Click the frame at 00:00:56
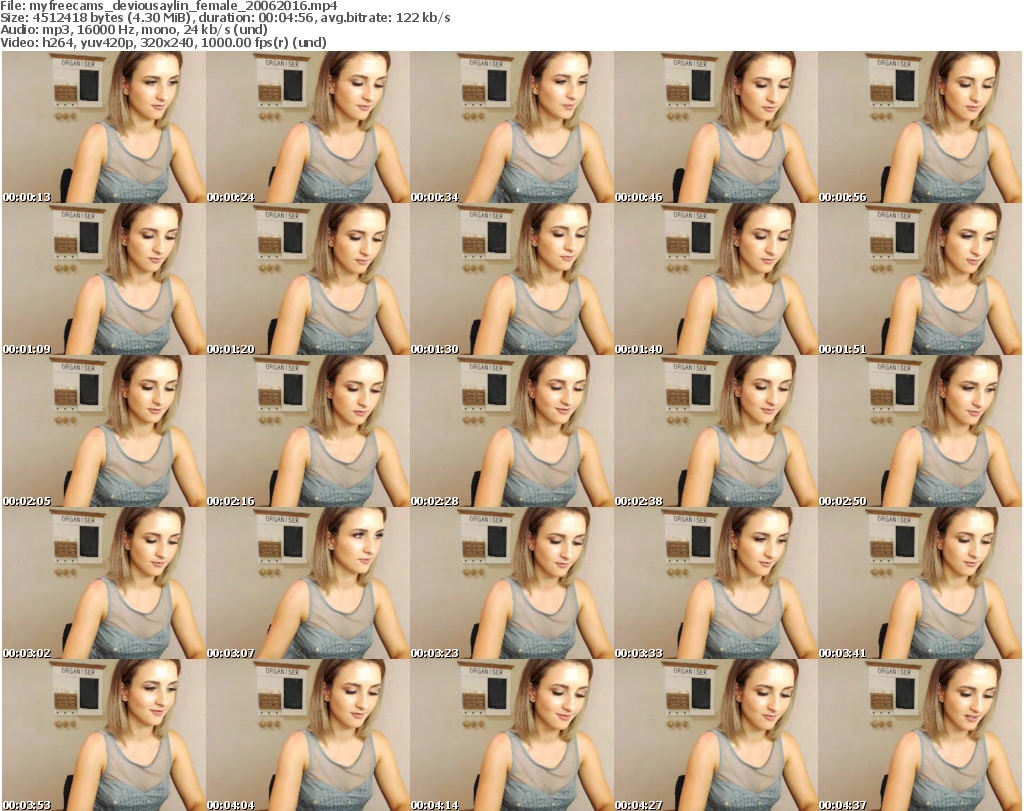Viewport: 1024px width, 811px height. [919, 127]
